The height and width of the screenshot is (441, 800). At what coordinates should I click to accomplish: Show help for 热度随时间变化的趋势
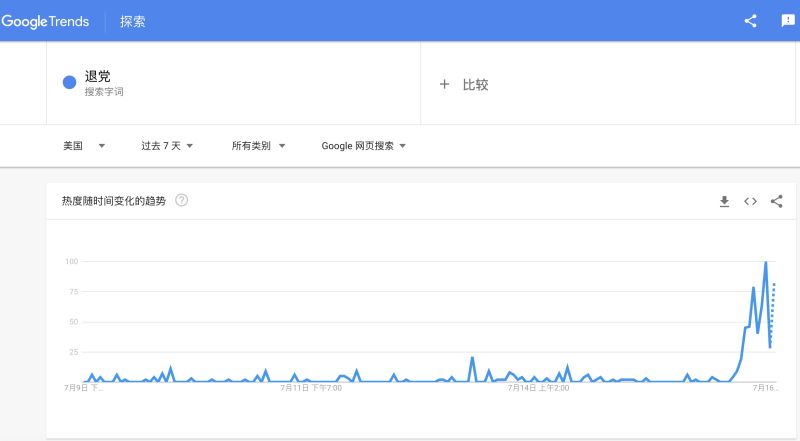coord(182,200)
